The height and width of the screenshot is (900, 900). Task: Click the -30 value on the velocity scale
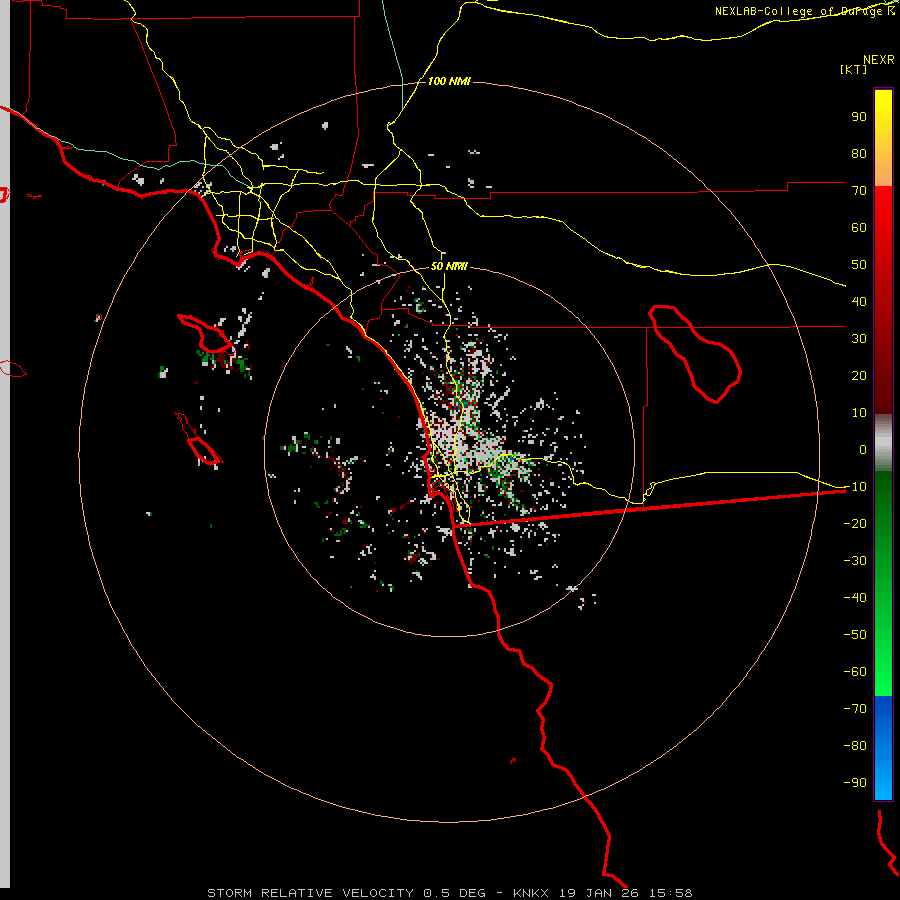pos(855,561)
